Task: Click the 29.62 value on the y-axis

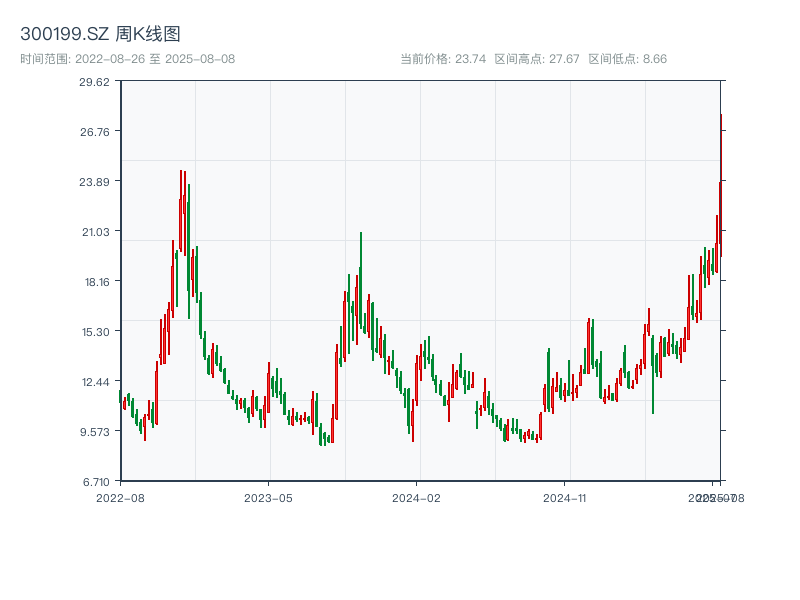Action: click(x=96, y=85)
